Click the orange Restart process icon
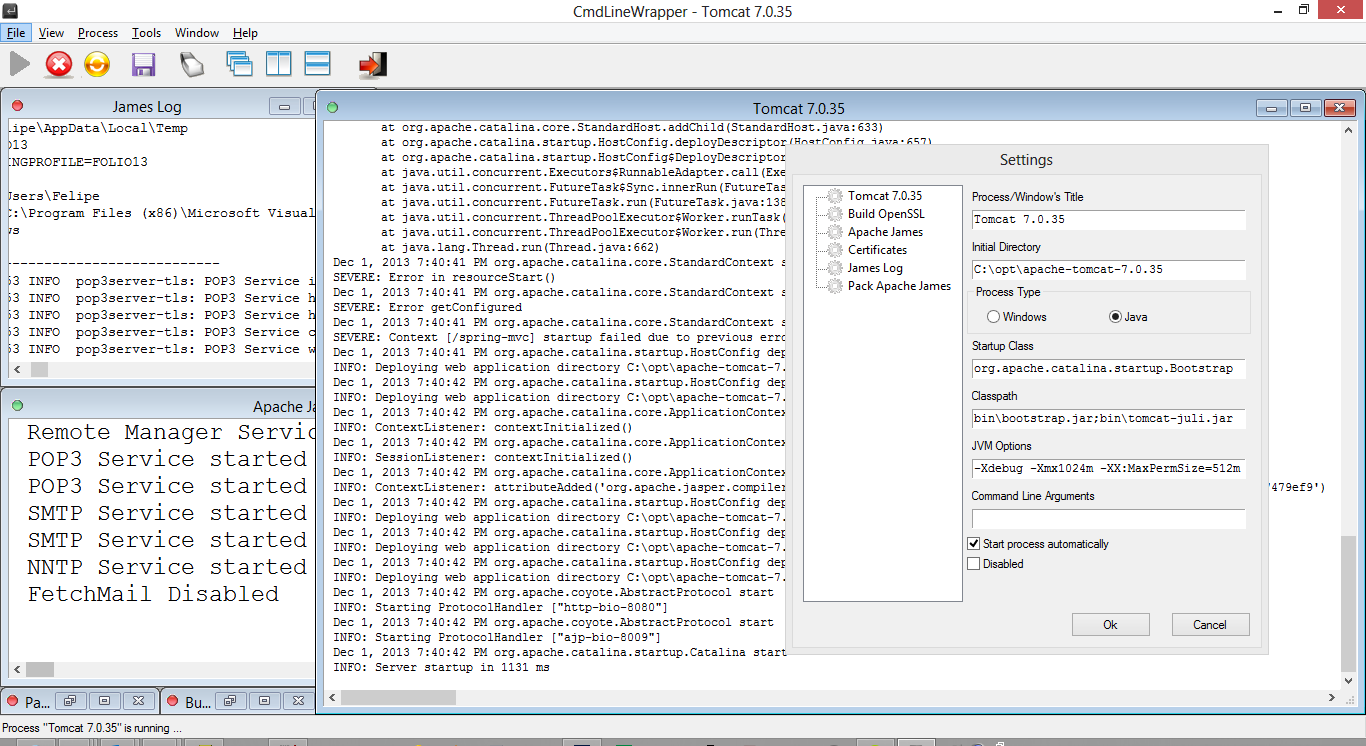The height and width of the screenshot is (746, 1366). click(x=97, y=65)
